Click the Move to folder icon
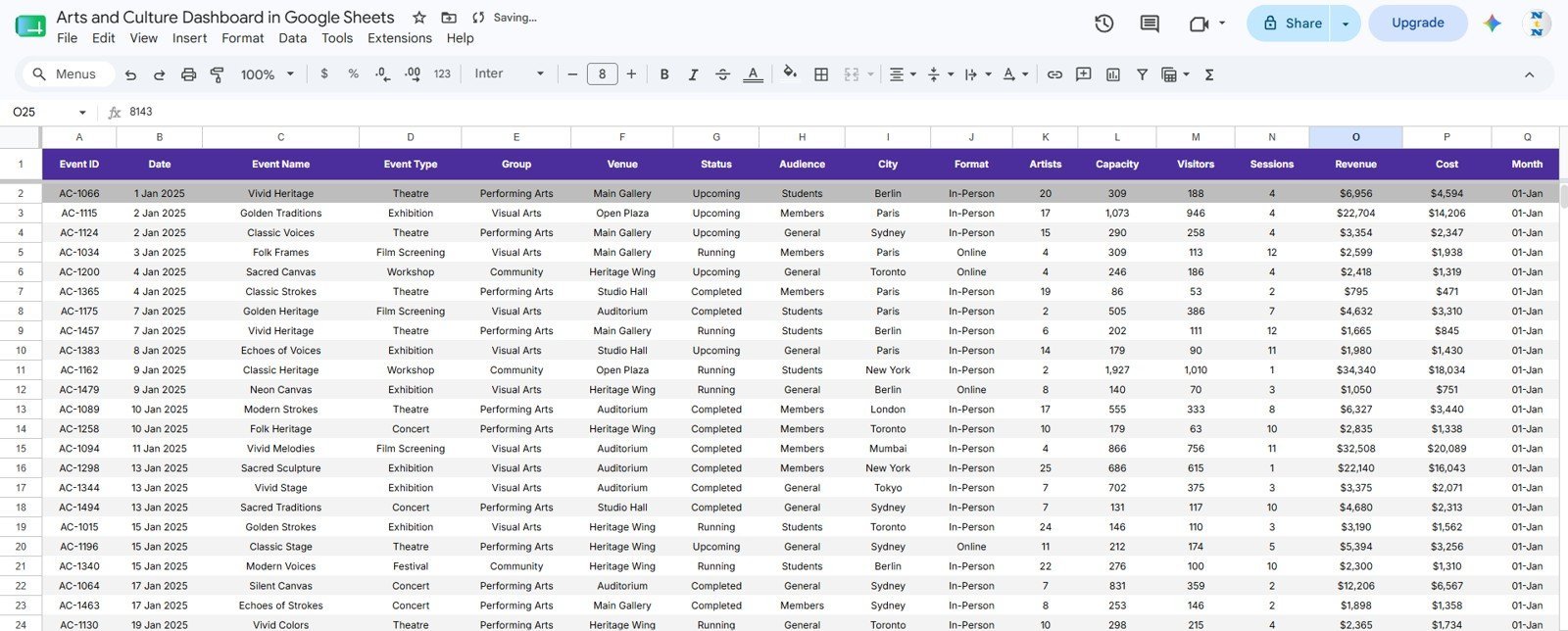This screenshot has width=1568, height=631. [449, 18]
